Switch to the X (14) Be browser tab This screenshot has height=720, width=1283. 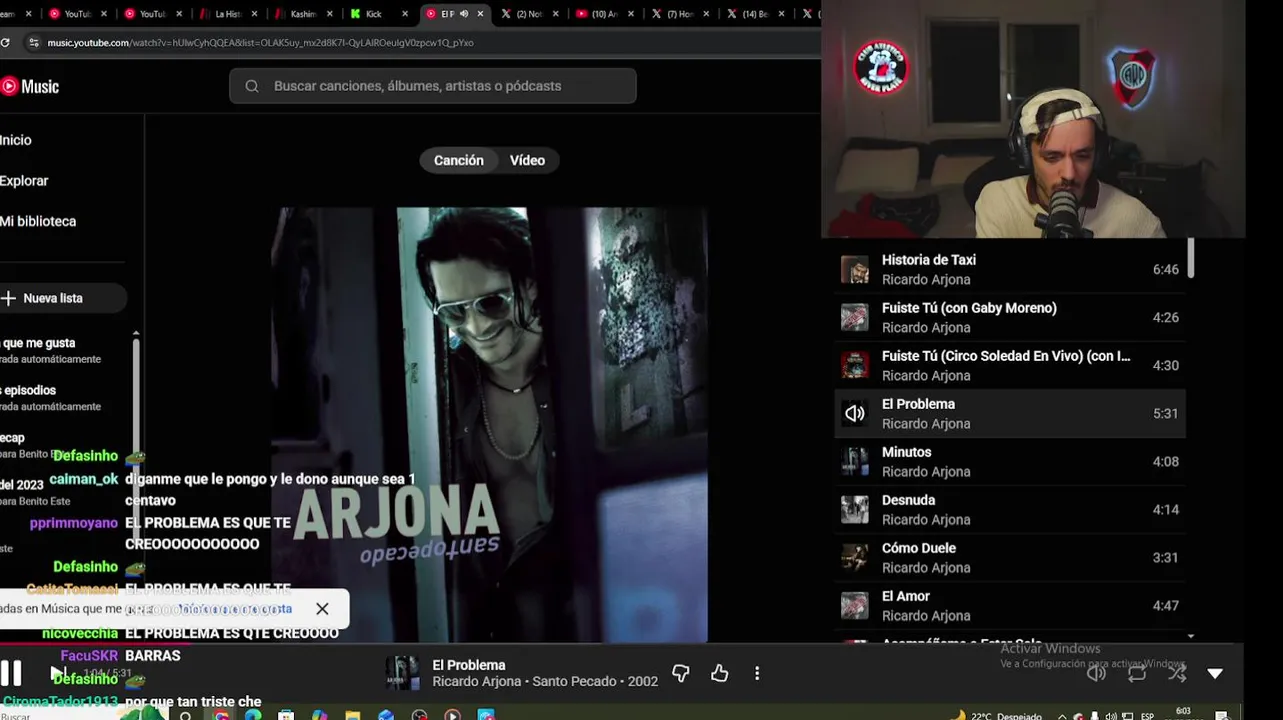(755, 14)
